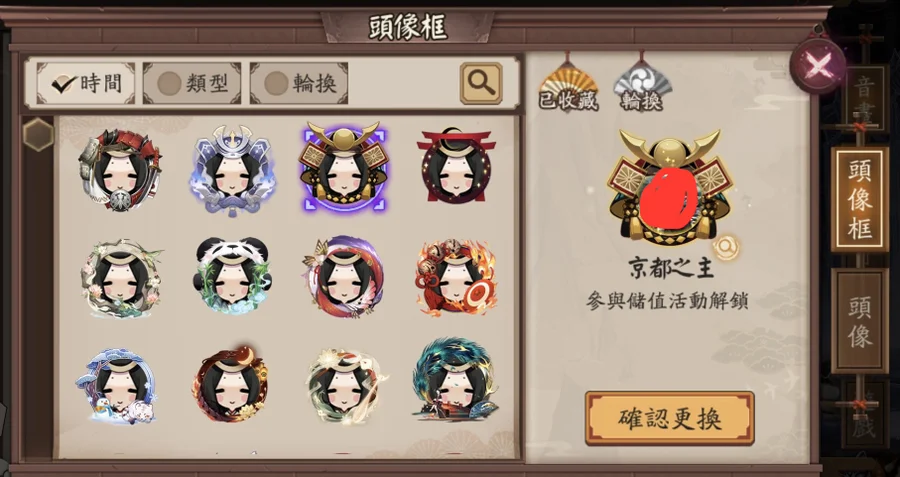Expand the hexagon filter on the left edge
The width and height of the screenshot is (900, 477).
(x=38, y=135)
